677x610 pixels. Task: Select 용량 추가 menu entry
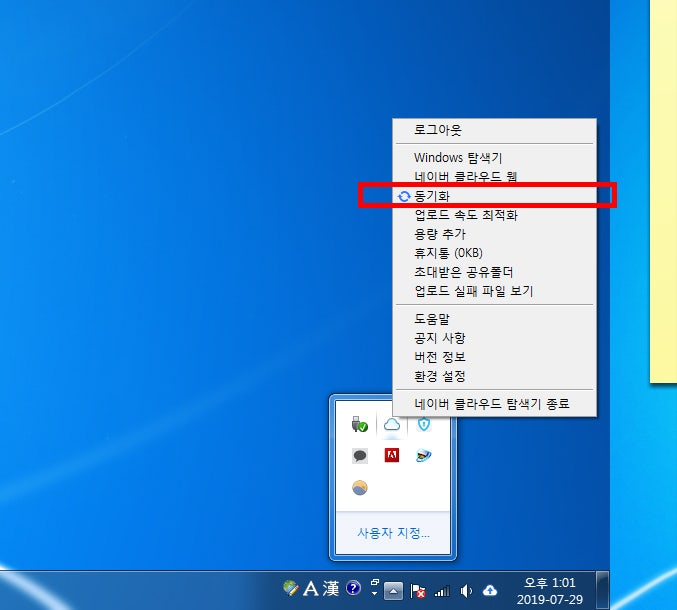pos(494,234)
